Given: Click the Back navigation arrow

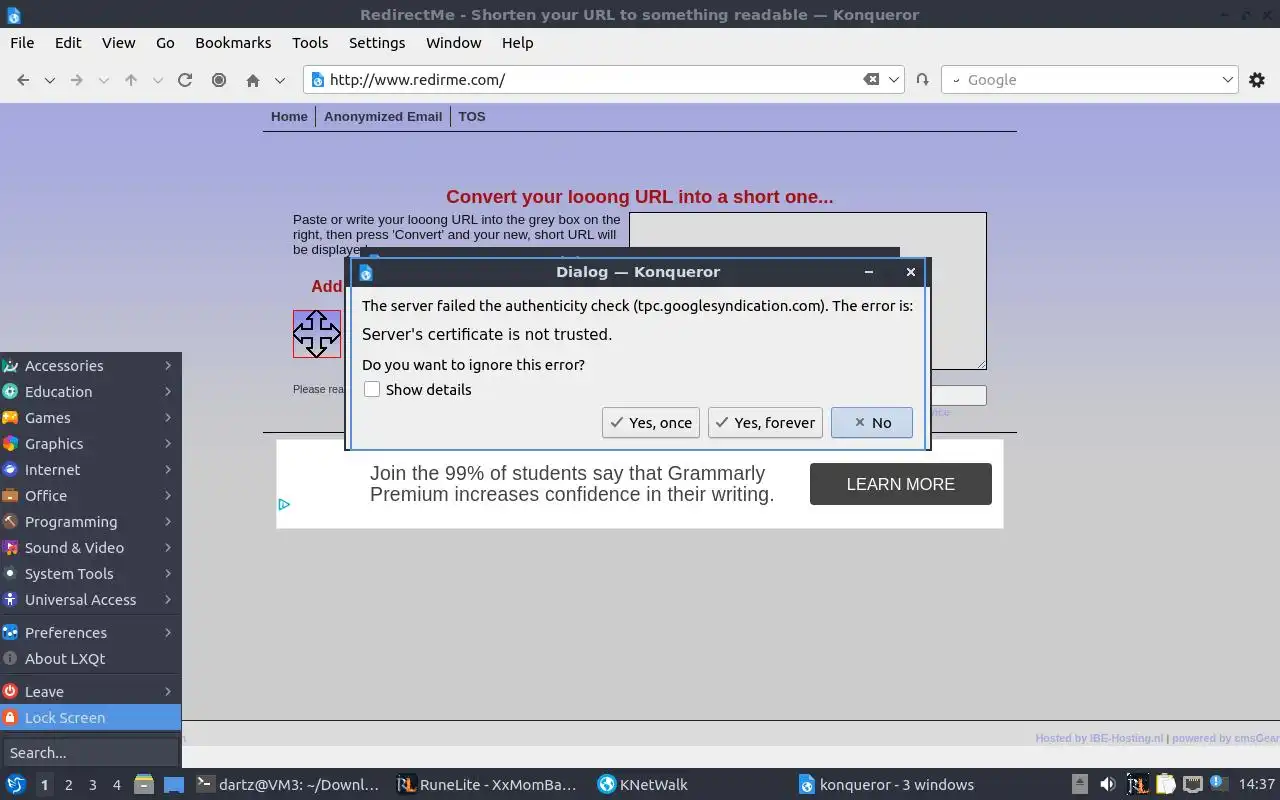Looking at the screenshot, I should point(23,80).
